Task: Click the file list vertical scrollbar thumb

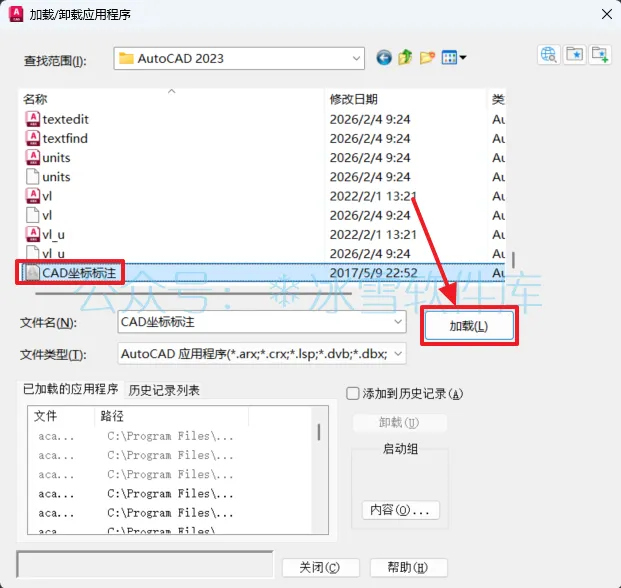Action: (x=513, y=260)
